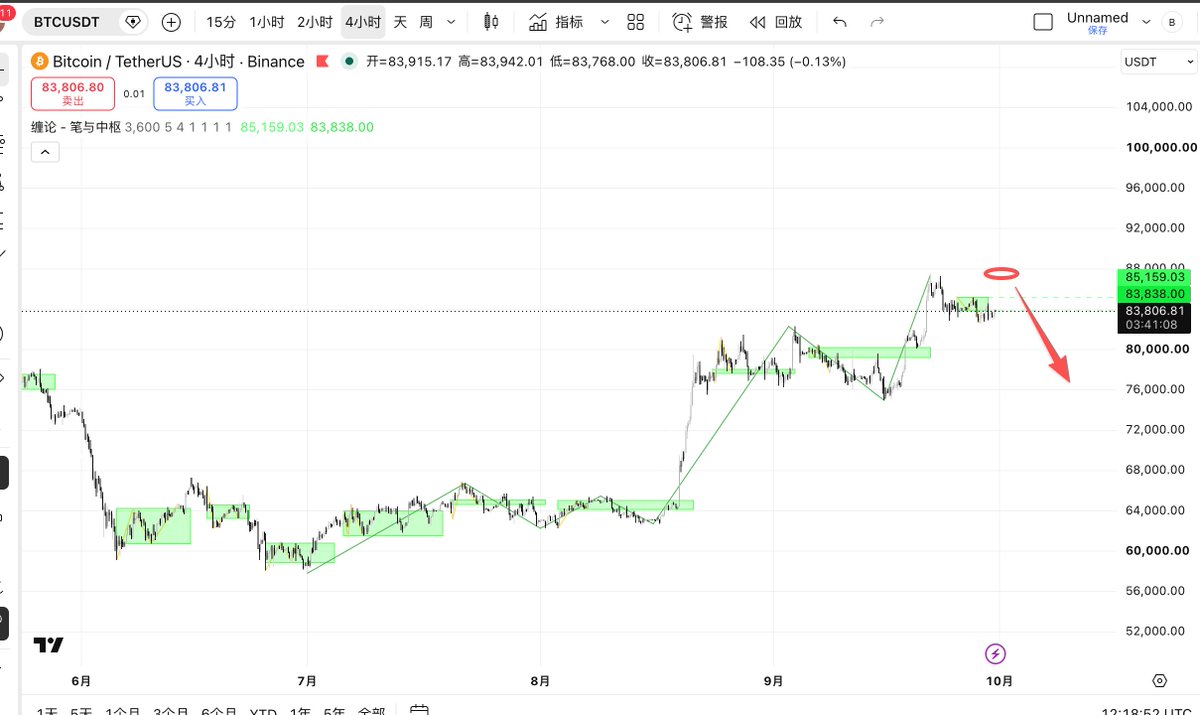The image size is (1200, 715).
Task: Click the 高=83,942.01 high value
Action: 501,62
